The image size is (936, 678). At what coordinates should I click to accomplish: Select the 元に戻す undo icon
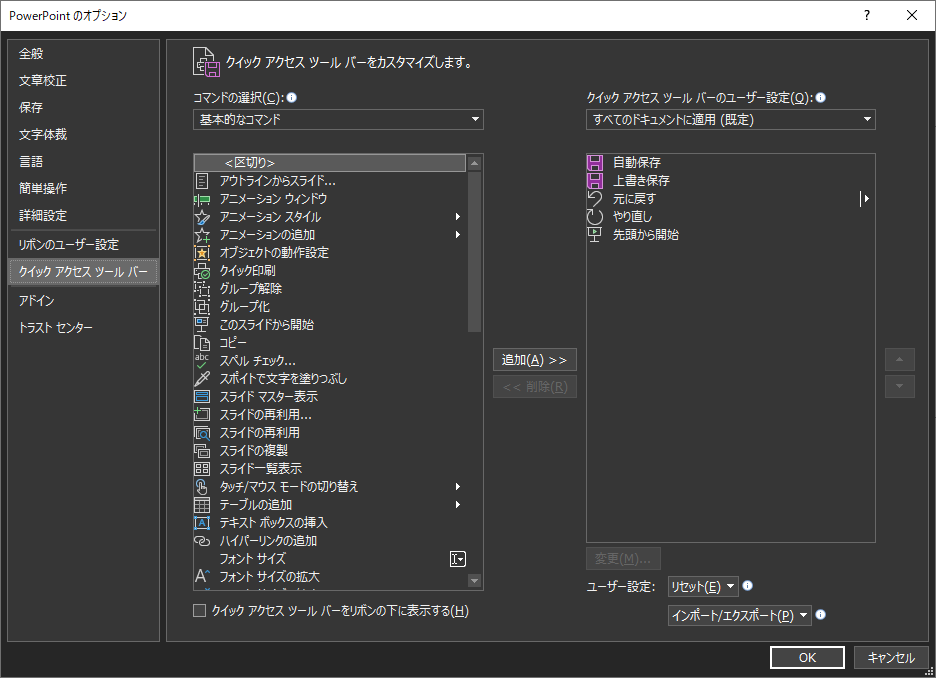pos(595,198)
